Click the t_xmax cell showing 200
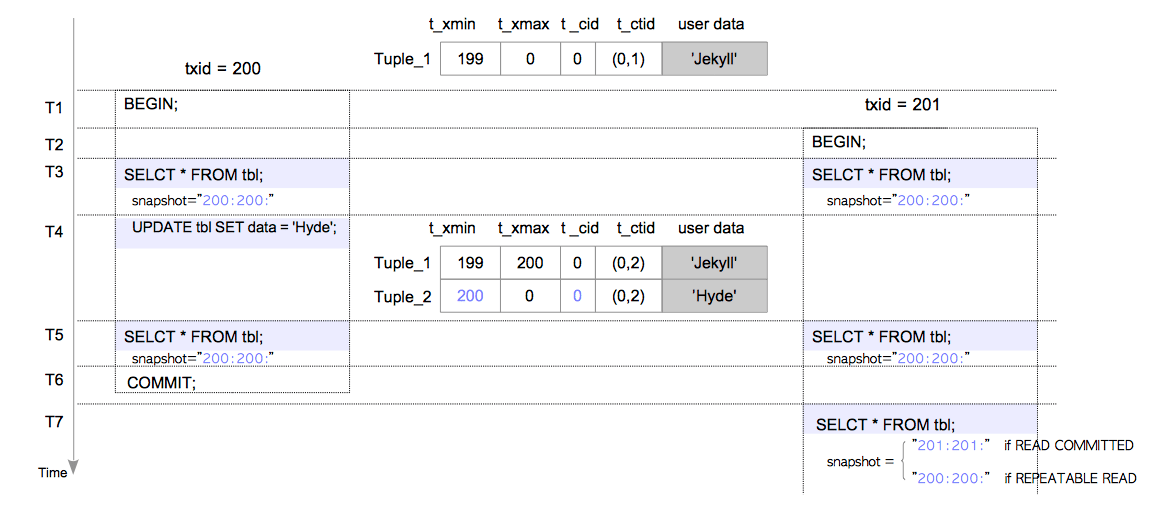 tap(530, 263)
